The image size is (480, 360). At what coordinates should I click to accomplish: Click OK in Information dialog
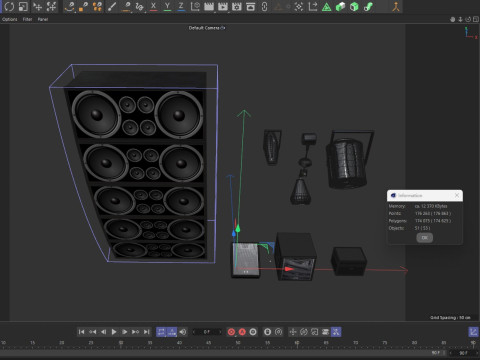424,238
